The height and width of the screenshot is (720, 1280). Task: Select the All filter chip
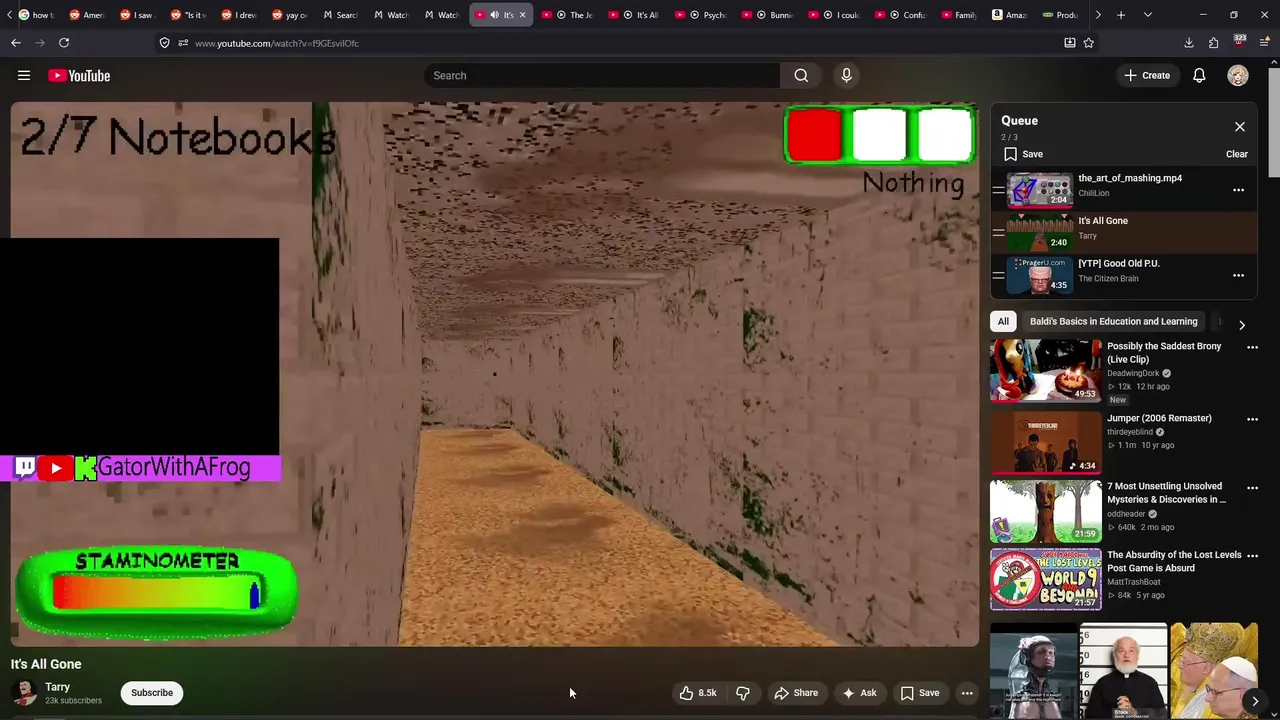(x=1003, y=321)
